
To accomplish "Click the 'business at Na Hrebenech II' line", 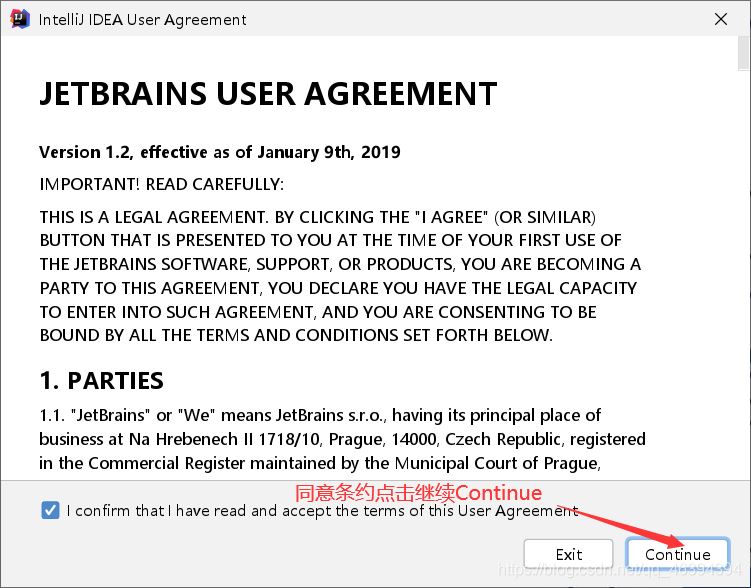I will [342, 439].
